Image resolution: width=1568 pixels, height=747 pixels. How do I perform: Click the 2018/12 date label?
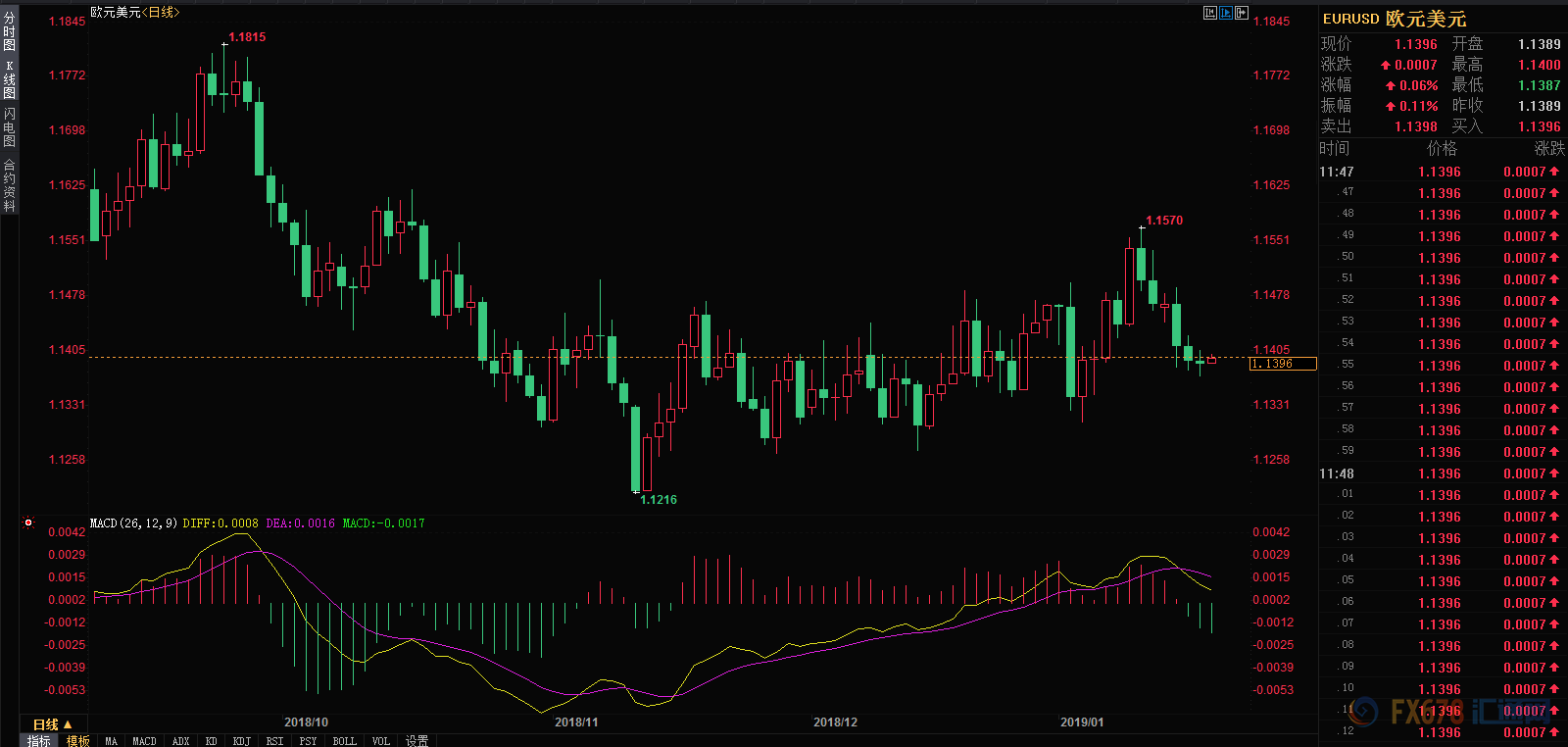click(835, 722)
